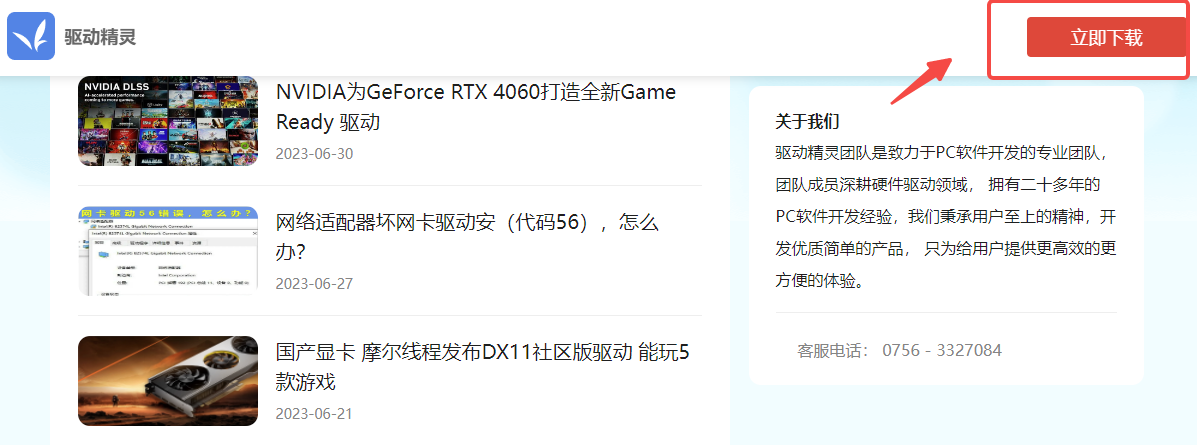Screen dimensions: 1197x445
Task: Click the blue feather Driver Genius logo
Action: [x=31, y=36]
